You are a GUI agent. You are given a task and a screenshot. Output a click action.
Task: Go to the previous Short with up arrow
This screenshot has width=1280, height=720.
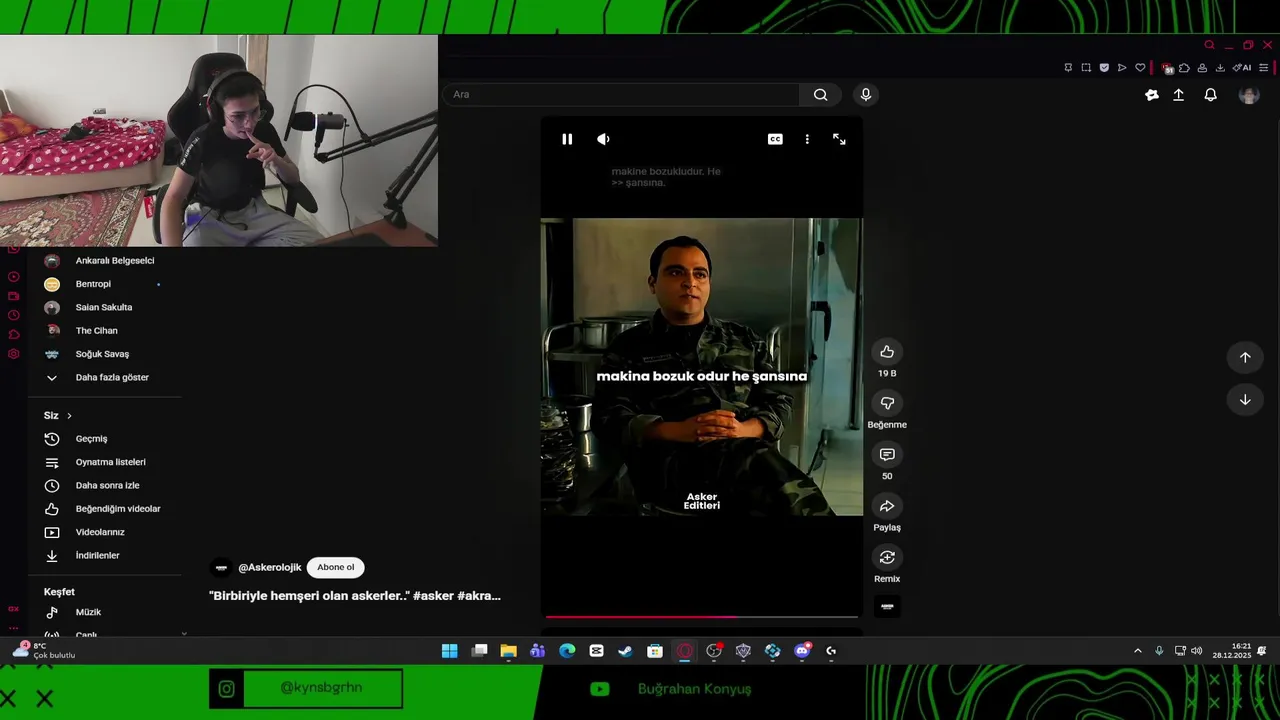(x=1245, y=357)
